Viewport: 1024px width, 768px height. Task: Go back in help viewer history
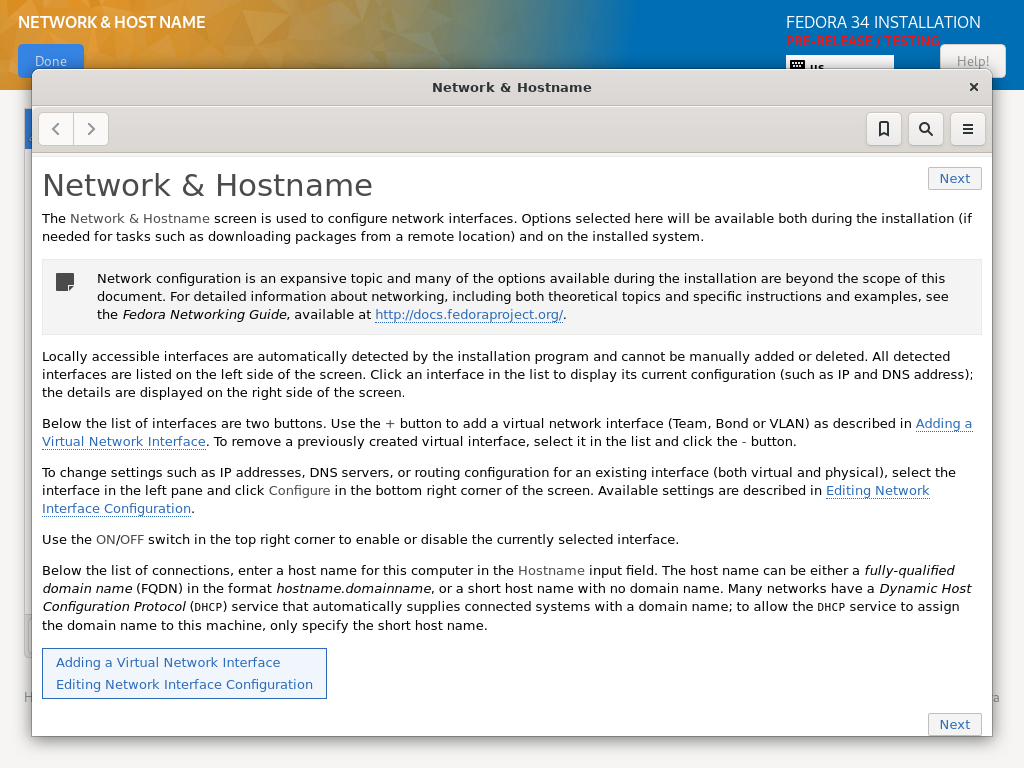point(56,129)
